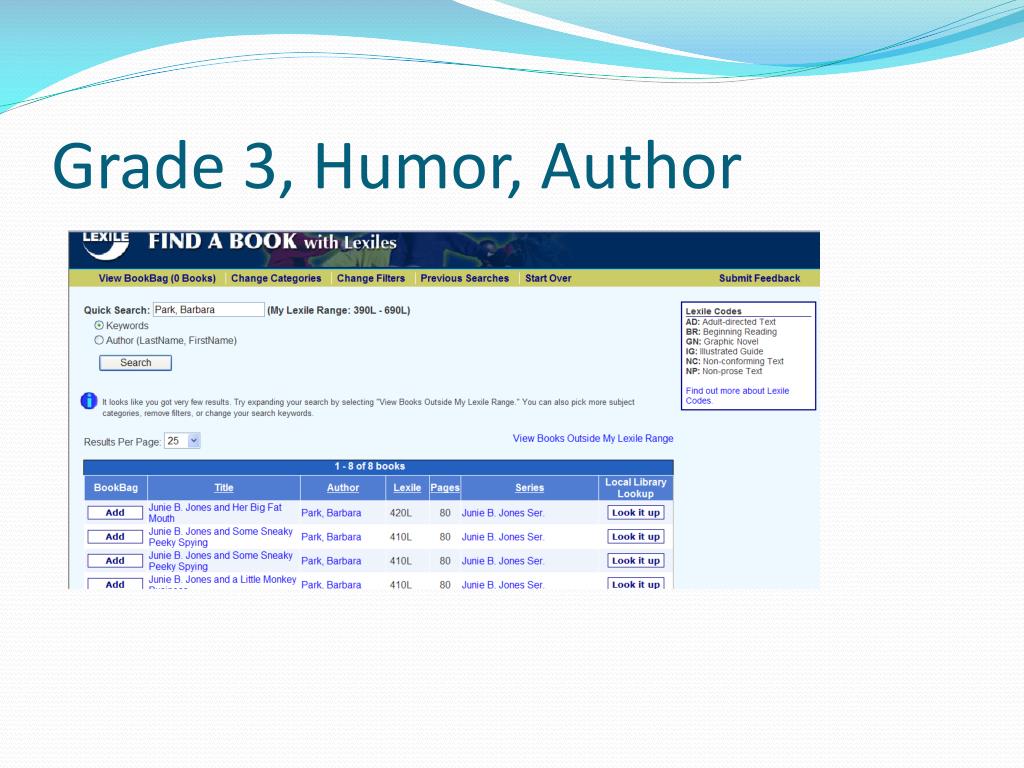
Task: Open Previous Searches
Action: click(464, 278)
